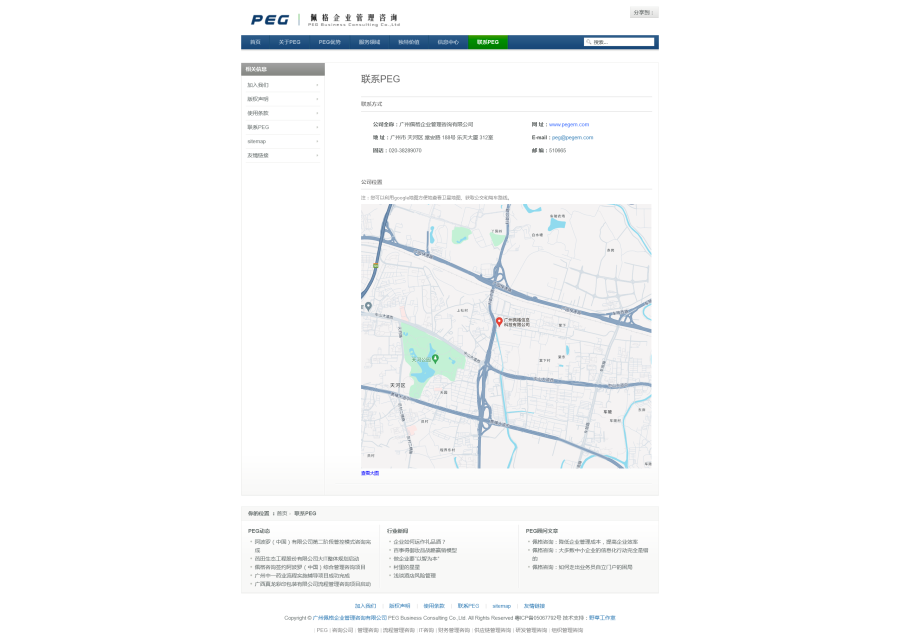
Task: Open 友情链接 in the left sidebar
Action: [x=258, y=155]
